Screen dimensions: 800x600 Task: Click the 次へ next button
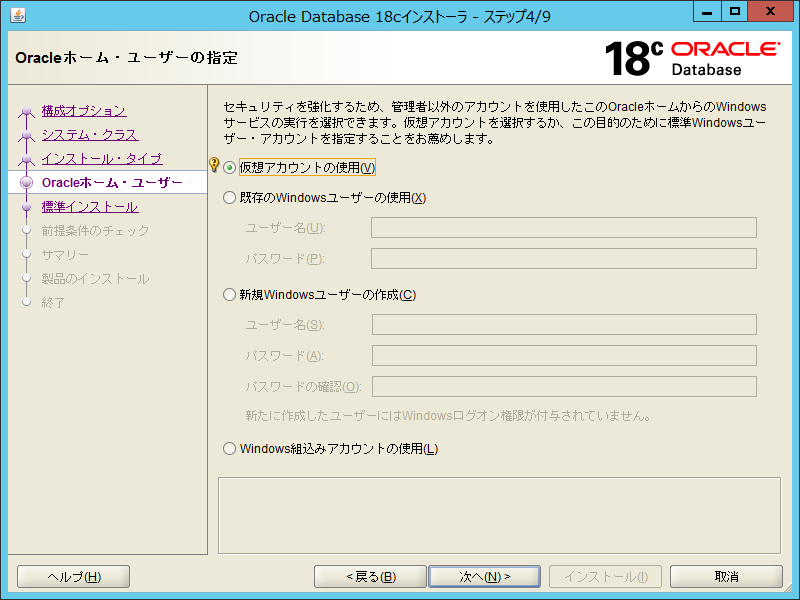[485, 577]
